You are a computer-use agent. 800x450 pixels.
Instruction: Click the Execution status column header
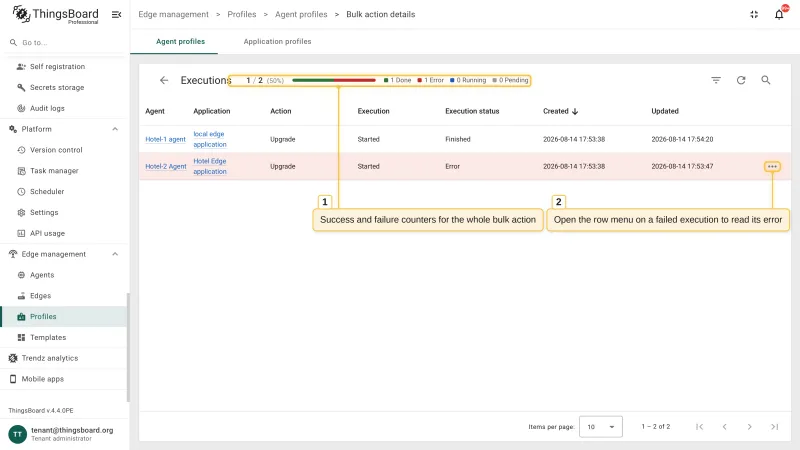pos(472,111)
